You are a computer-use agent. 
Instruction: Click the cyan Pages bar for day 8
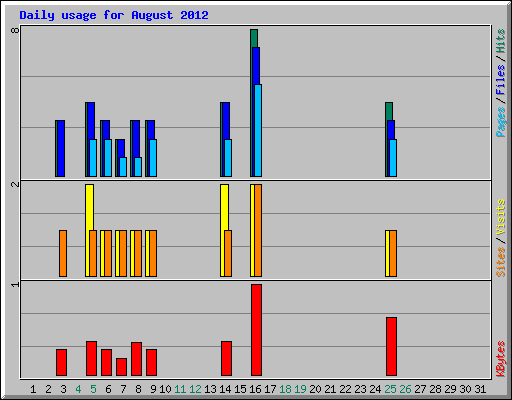click(x=138, y=167)
